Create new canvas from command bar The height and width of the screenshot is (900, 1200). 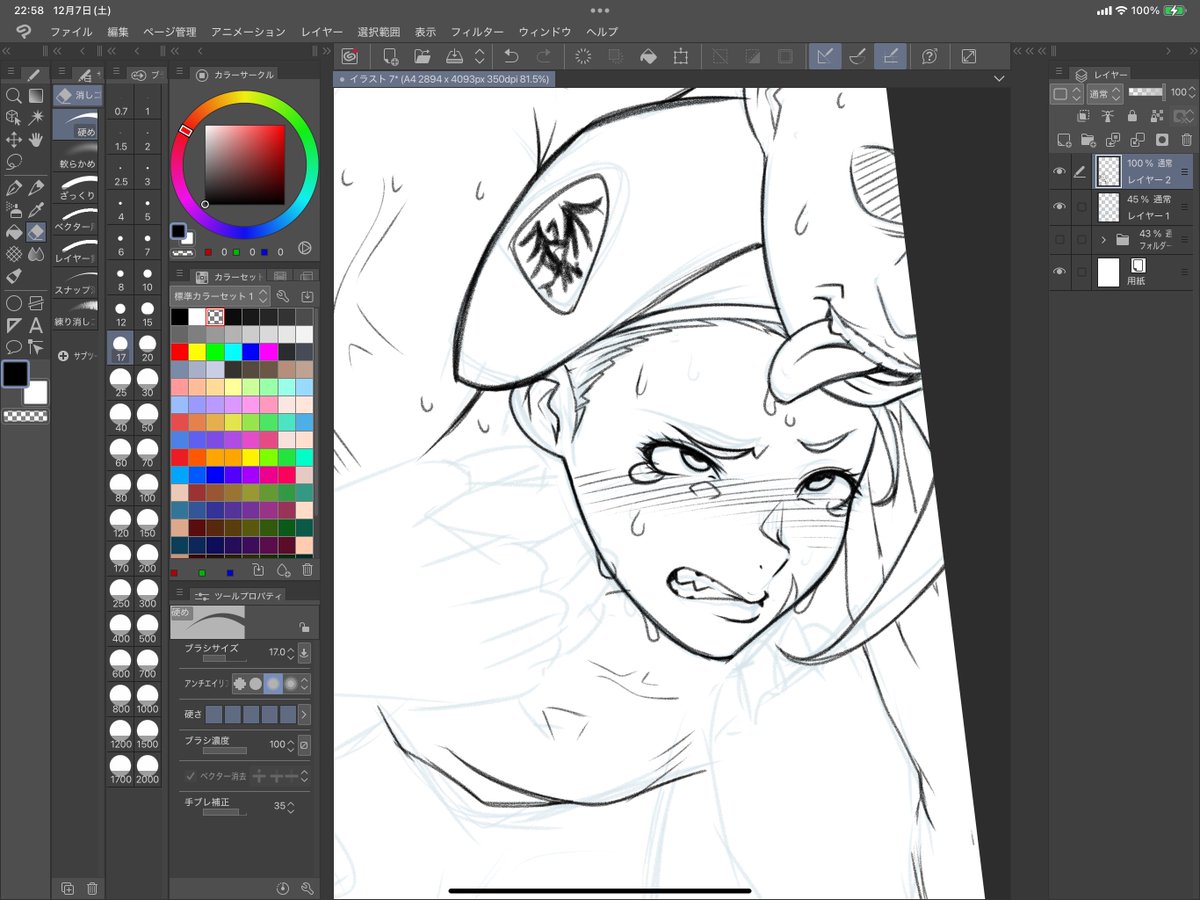(391, 56)
